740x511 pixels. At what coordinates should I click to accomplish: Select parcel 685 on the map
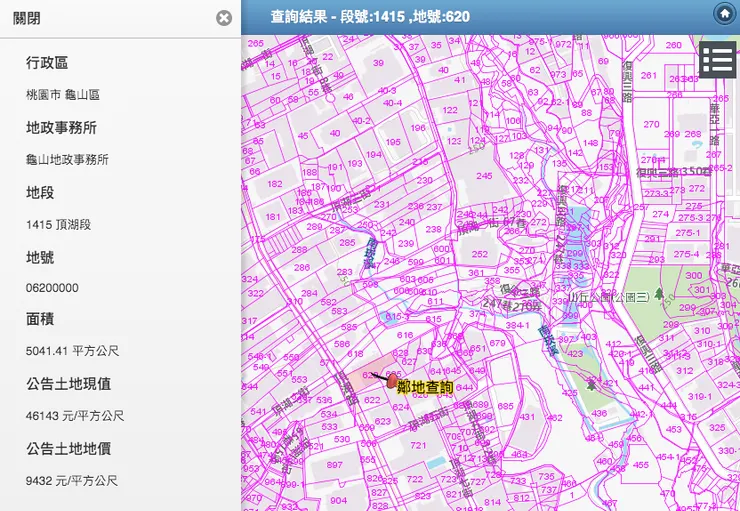pos(505,406)
